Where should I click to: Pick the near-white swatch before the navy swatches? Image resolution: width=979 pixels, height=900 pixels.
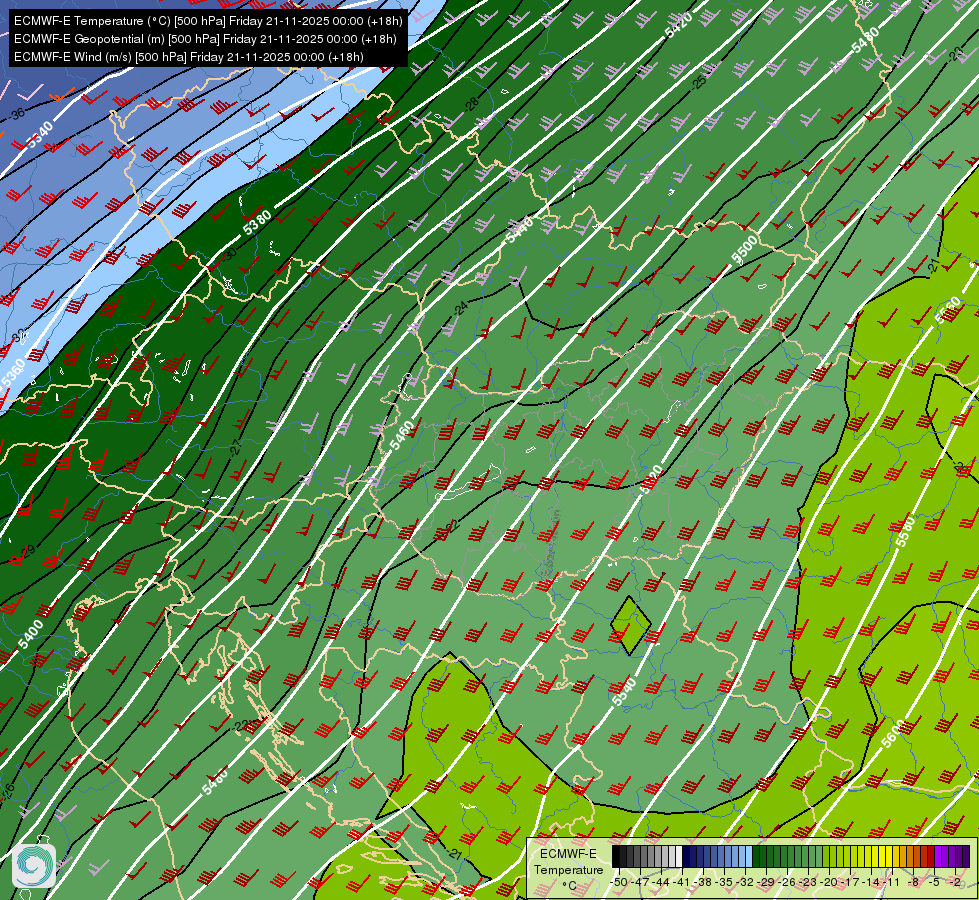(x=679, y=857)
